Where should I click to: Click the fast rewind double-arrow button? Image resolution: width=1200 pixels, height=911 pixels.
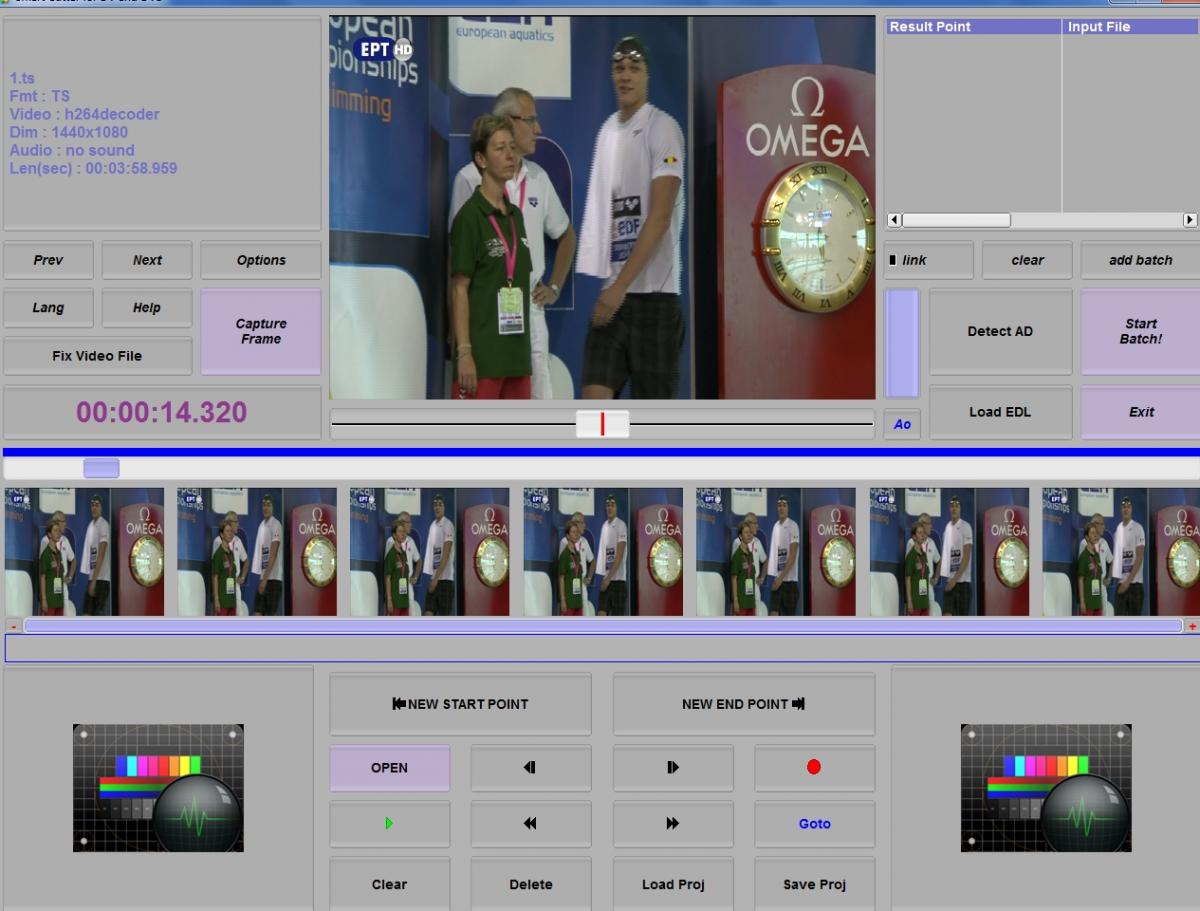click(531, 823)
